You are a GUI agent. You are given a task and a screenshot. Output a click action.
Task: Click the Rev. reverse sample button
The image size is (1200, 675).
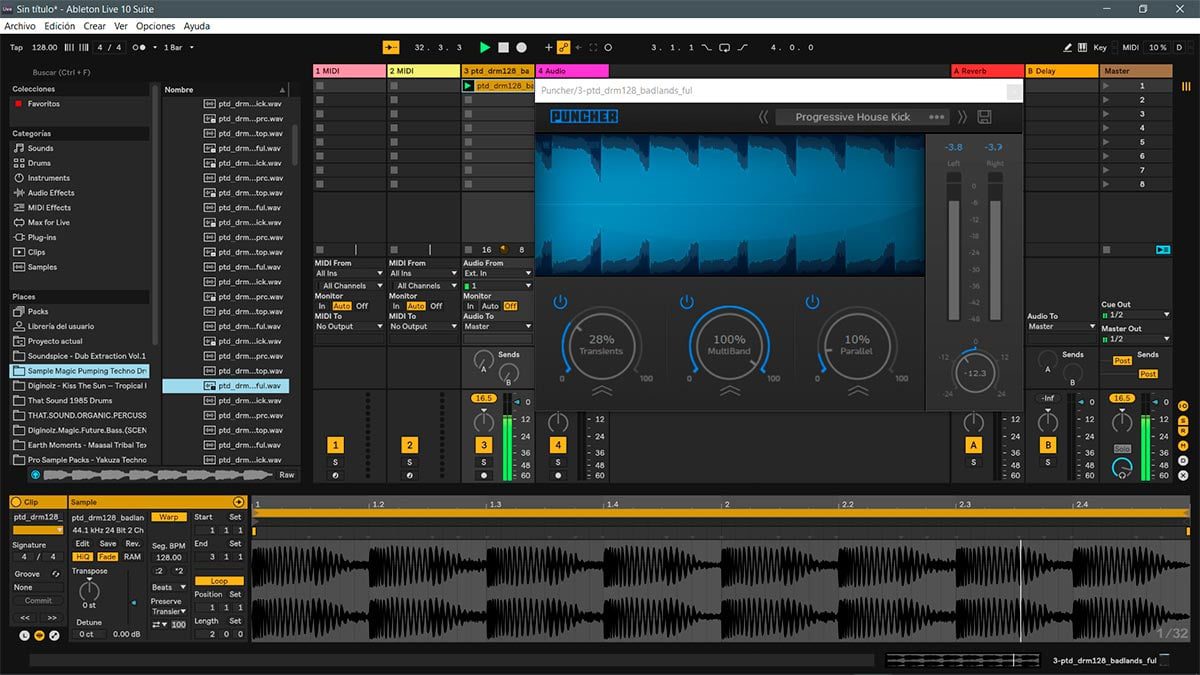click(x=132, y=543)
